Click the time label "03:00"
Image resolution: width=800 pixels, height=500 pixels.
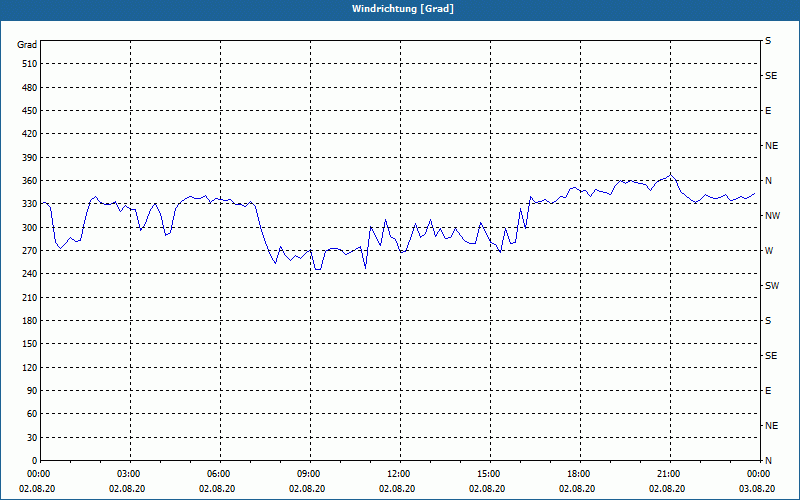[x=129, y=473]
